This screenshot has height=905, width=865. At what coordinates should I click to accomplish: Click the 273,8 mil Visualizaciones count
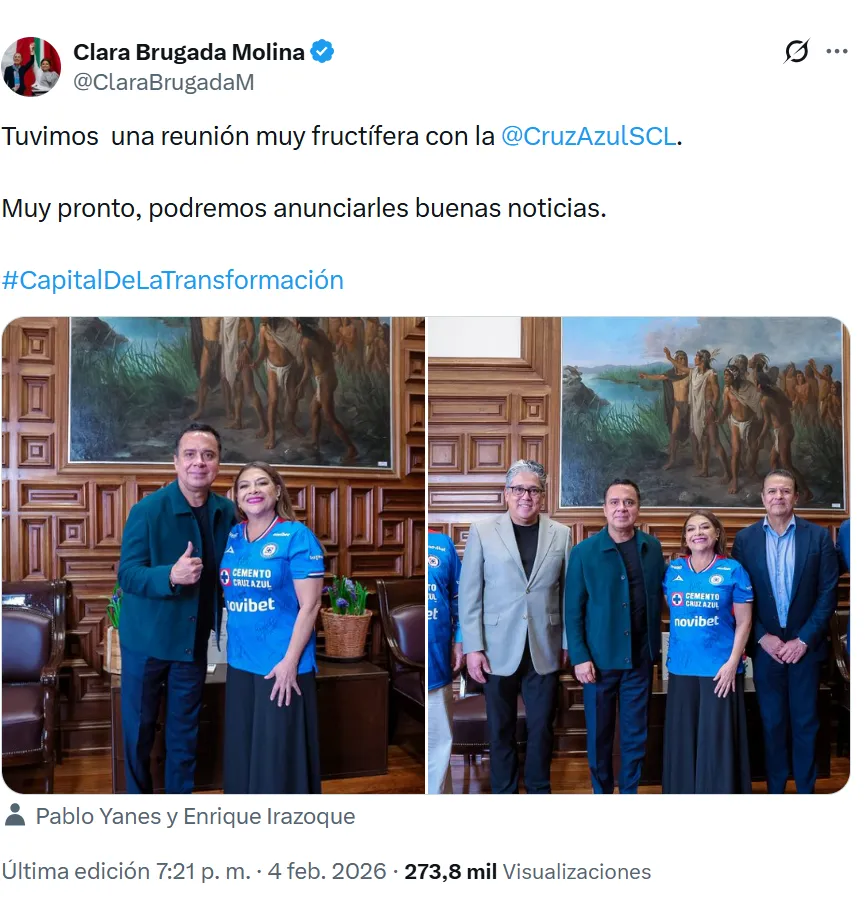point(527,872)
